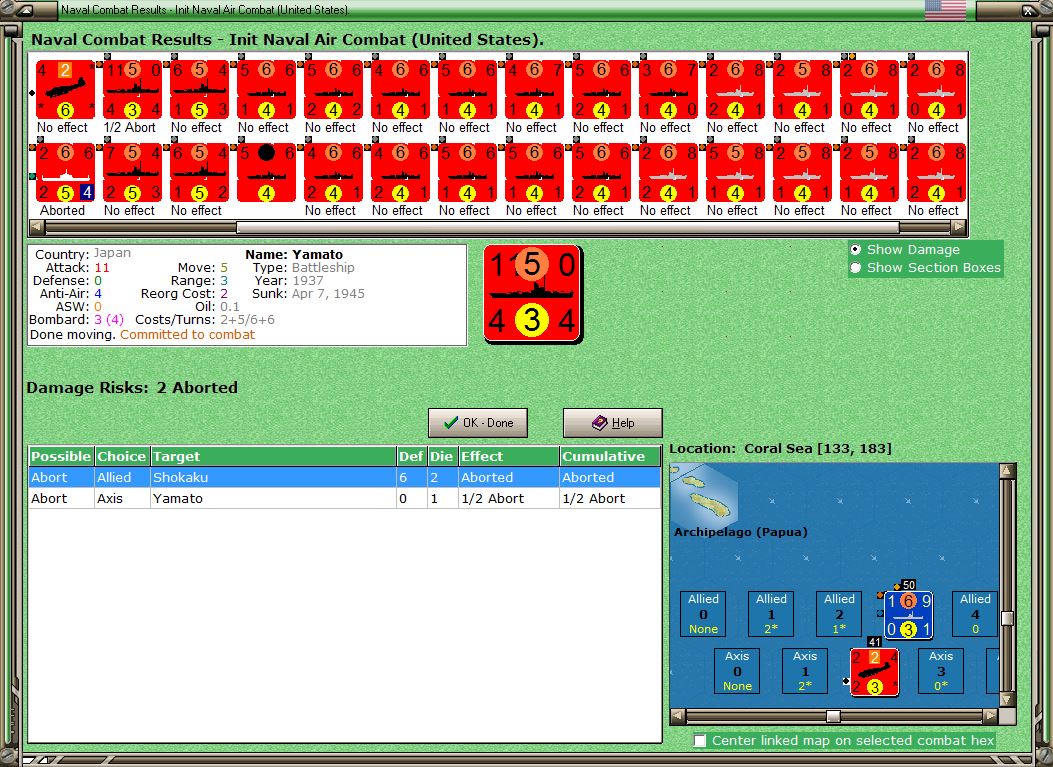This screenshot has width=1053, height=767.
Task: Click the map's left scroll arrow
Action: 678,716
